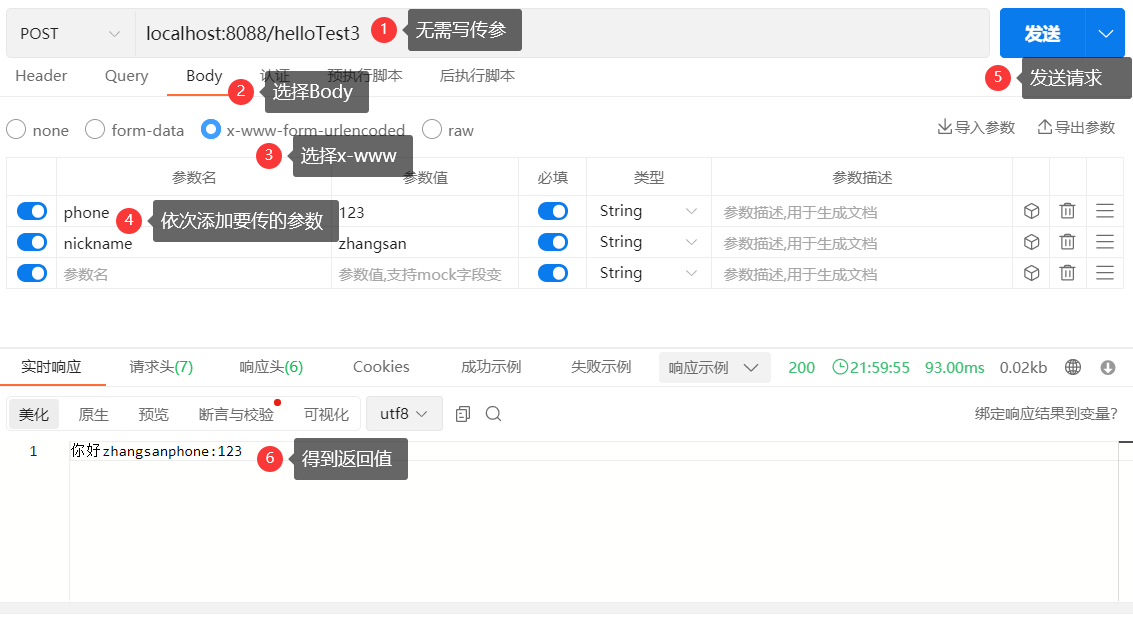Click the cube icon in nickname row
This screenshot has width=1133, height=623.
1031,242
